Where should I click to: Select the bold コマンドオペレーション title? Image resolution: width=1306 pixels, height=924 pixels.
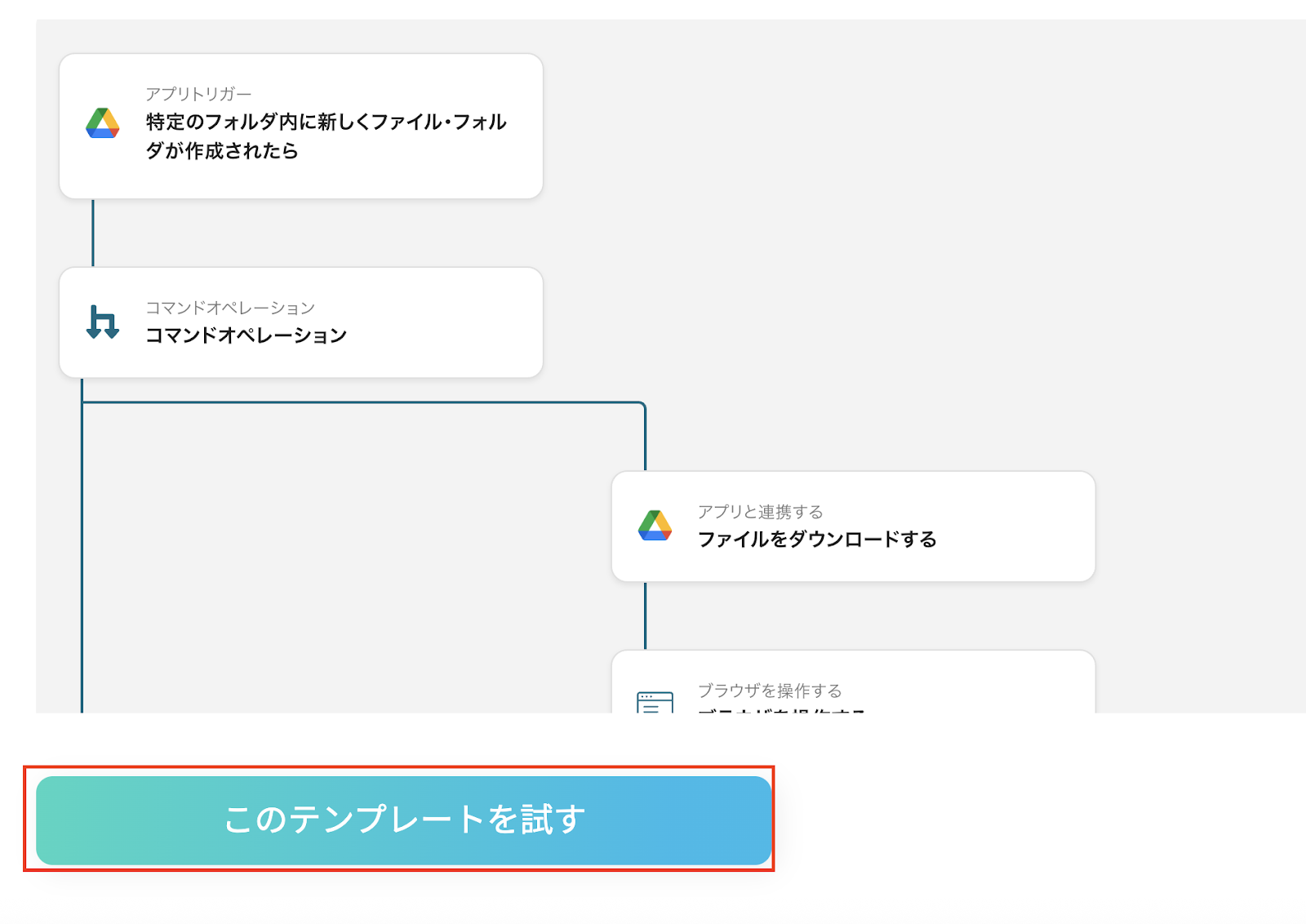[x=246, y=335]
